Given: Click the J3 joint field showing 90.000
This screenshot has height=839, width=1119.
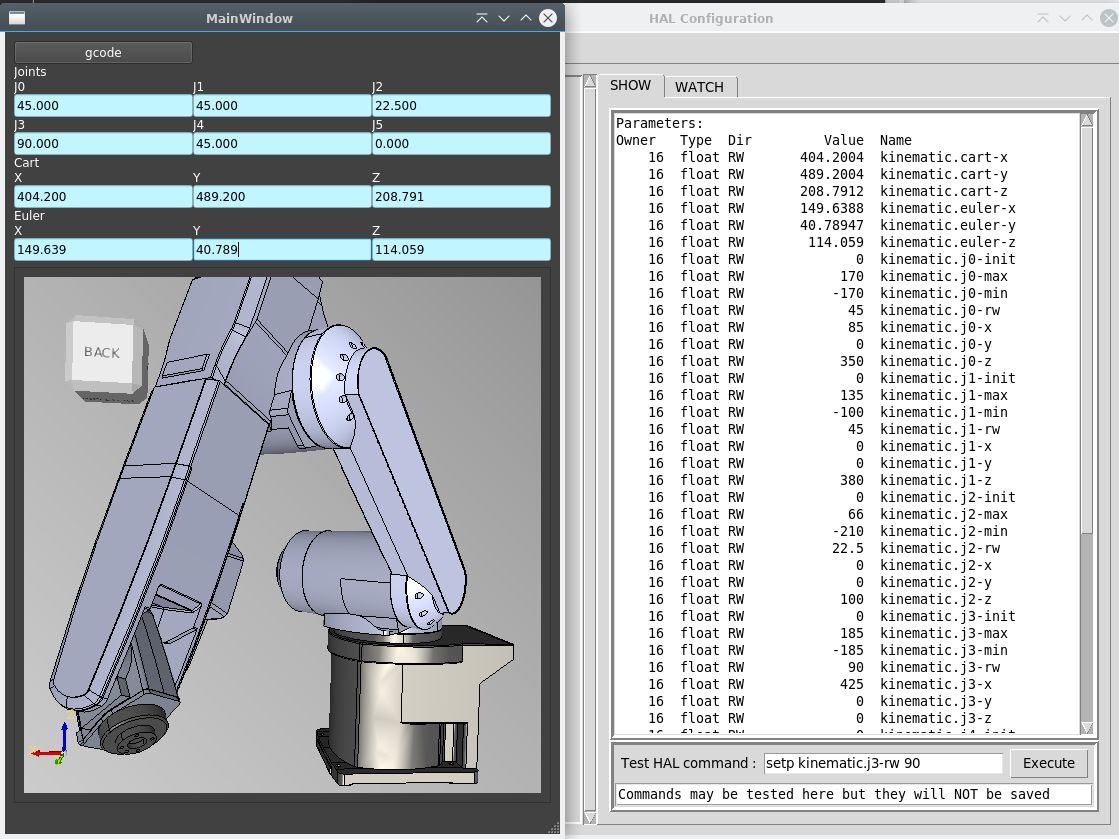Looking at the screenshot, I should [x=102, y=143].
